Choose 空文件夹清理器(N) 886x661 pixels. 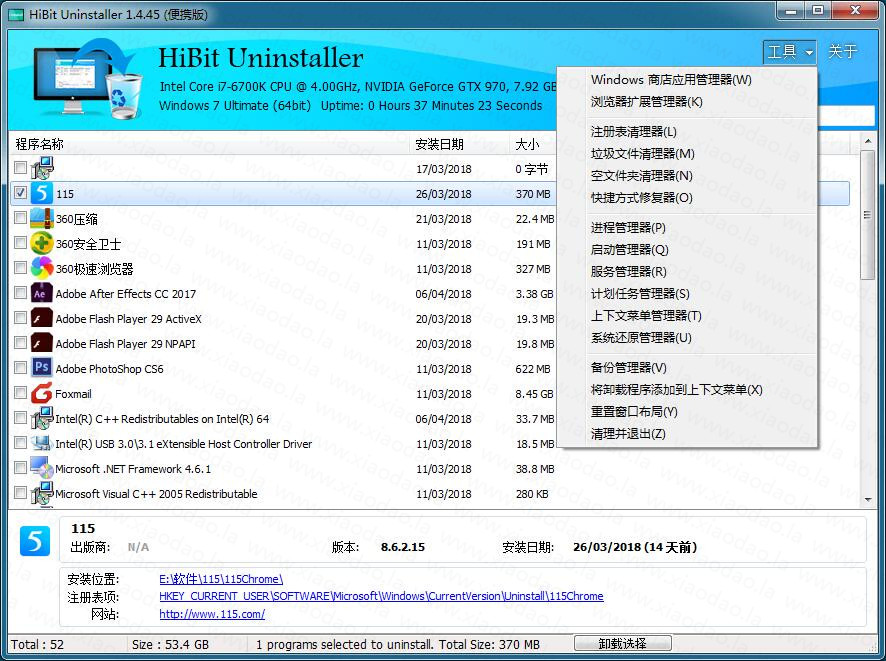tap(641, 176)
